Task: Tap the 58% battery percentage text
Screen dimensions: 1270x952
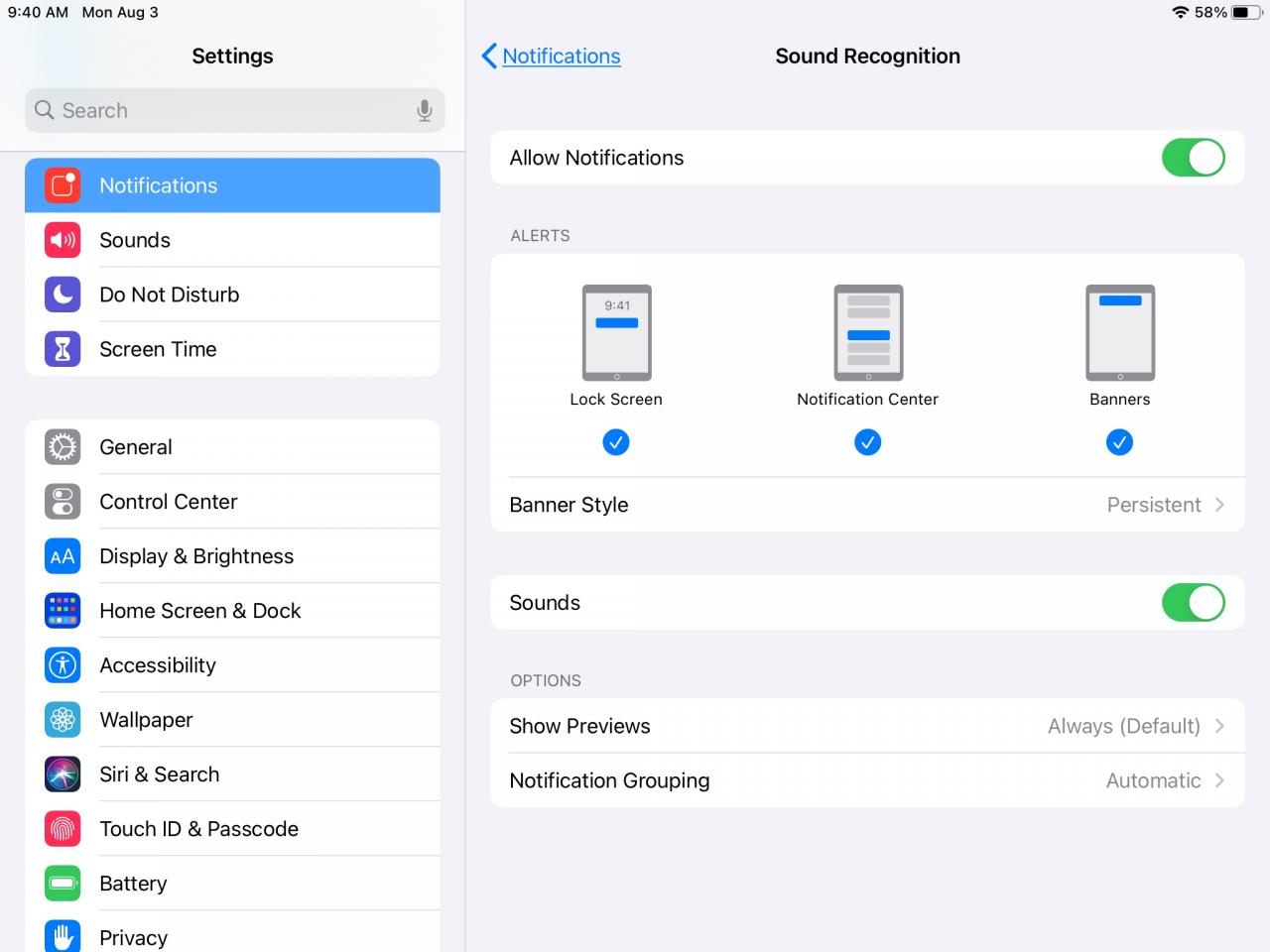Action: (x=1210, y=12)
